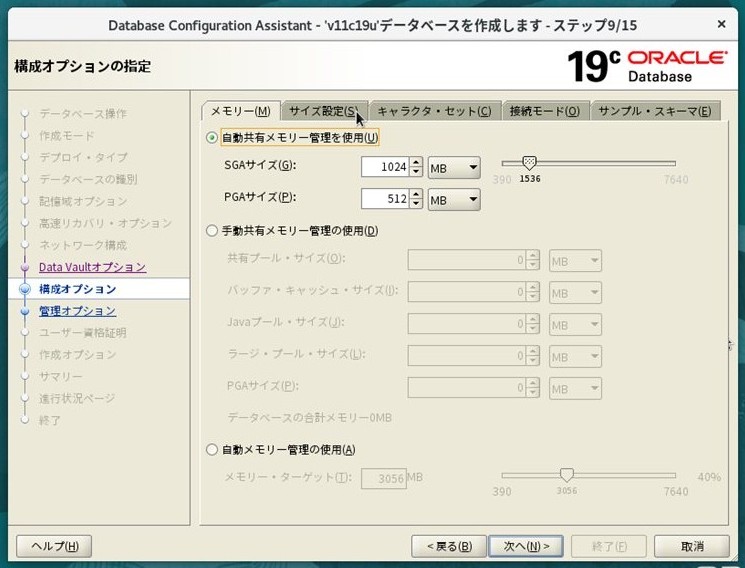Click the ネットワーク構成 step label
The width and height of the screenshot is (745, 568).
point(83,245)
